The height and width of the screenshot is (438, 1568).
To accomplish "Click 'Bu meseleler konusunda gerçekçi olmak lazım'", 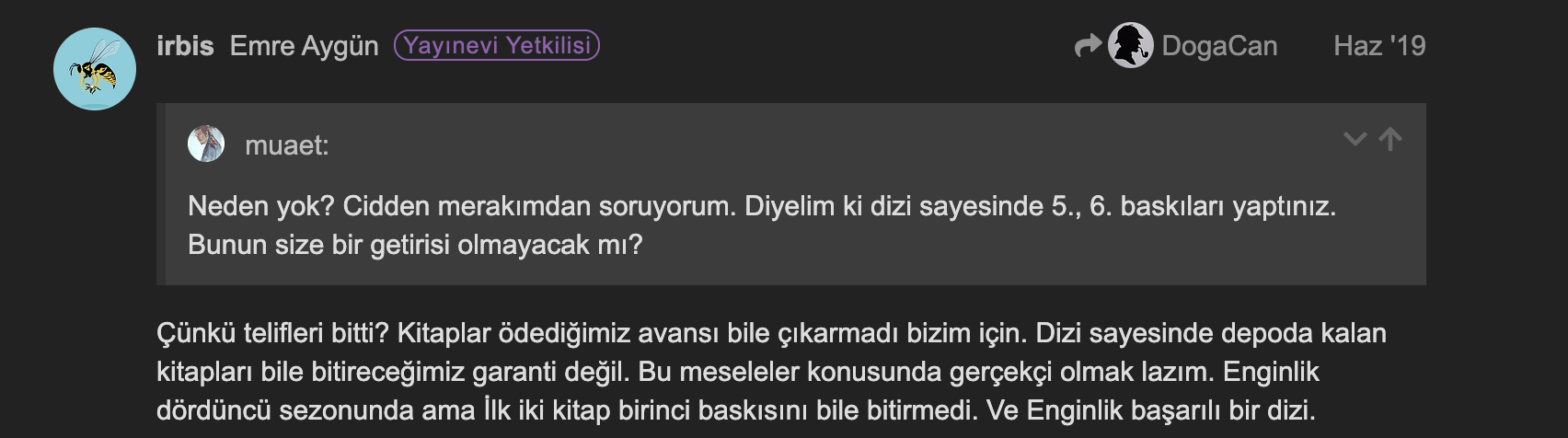I will click(925, 372).
